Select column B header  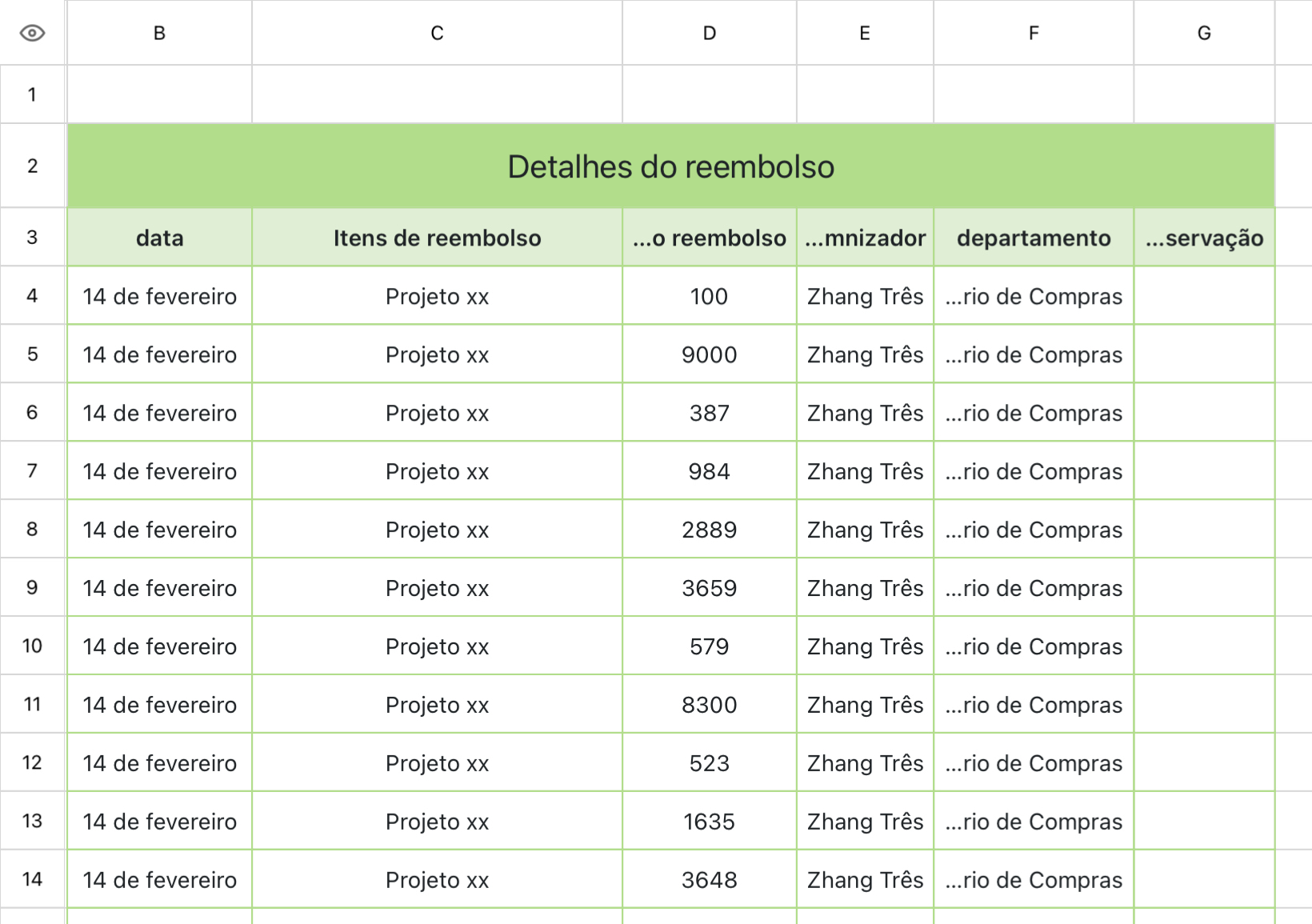coord(159,33)
